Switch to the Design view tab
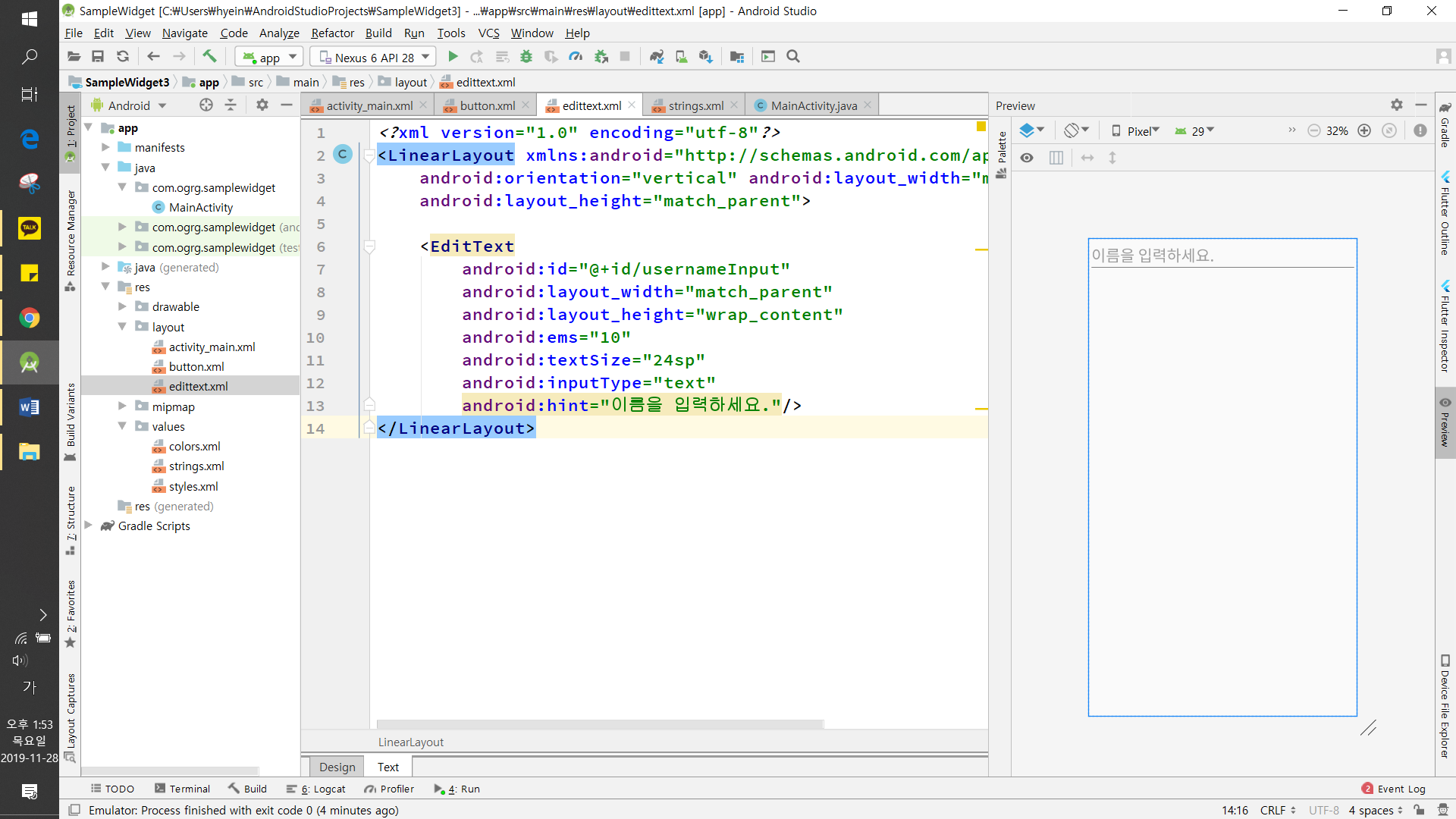 [x=337, y=767]
